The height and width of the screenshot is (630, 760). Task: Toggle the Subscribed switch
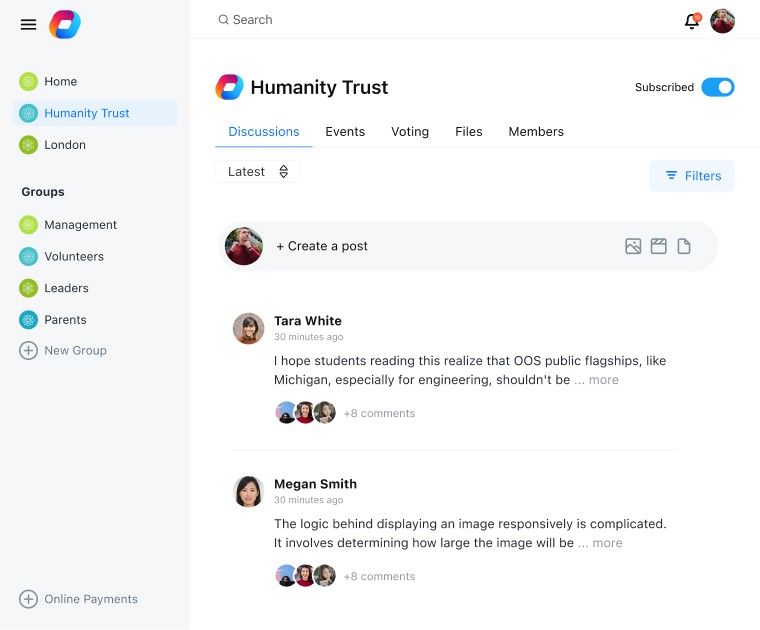(718, 87)
